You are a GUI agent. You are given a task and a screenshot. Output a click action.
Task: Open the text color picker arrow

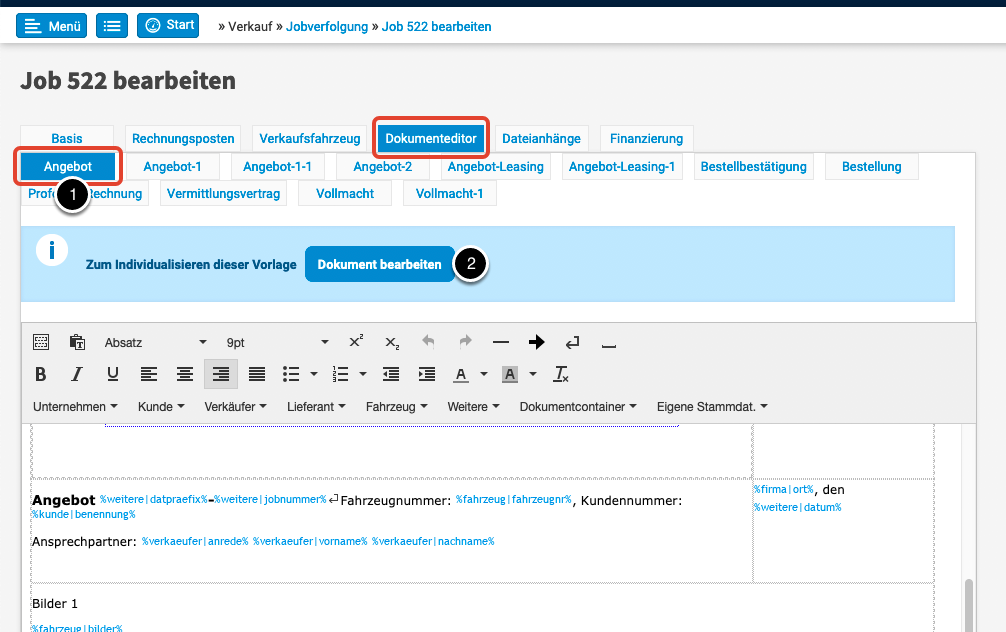coord(484,374)
